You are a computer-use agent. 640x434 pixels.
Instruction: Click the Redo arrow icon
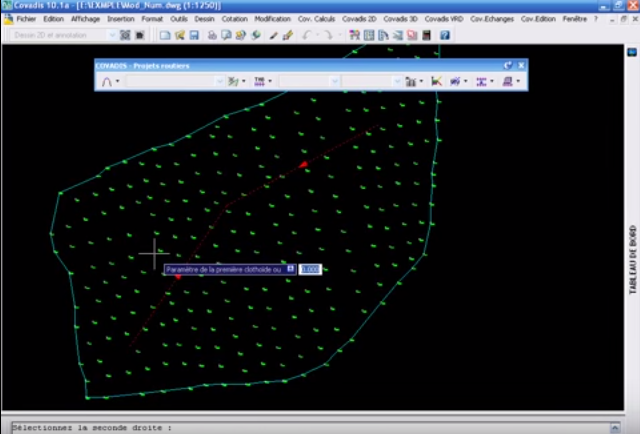(x=327, y=35)
